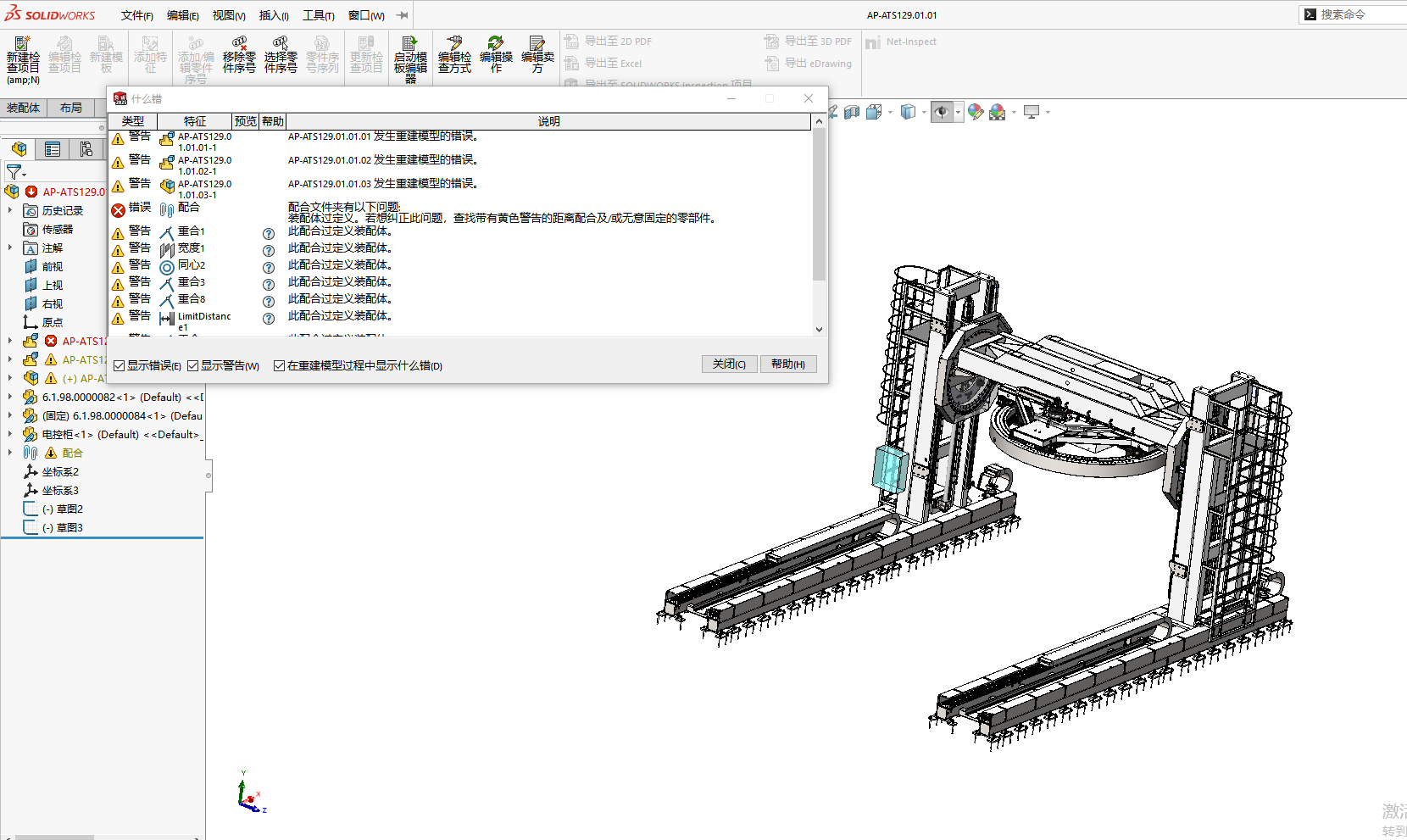Image resolution: width=1407 pixels, height=840 pixels.
Task: Toggle the 显示警告 checkbox
Action: click(x=192, y=366)
